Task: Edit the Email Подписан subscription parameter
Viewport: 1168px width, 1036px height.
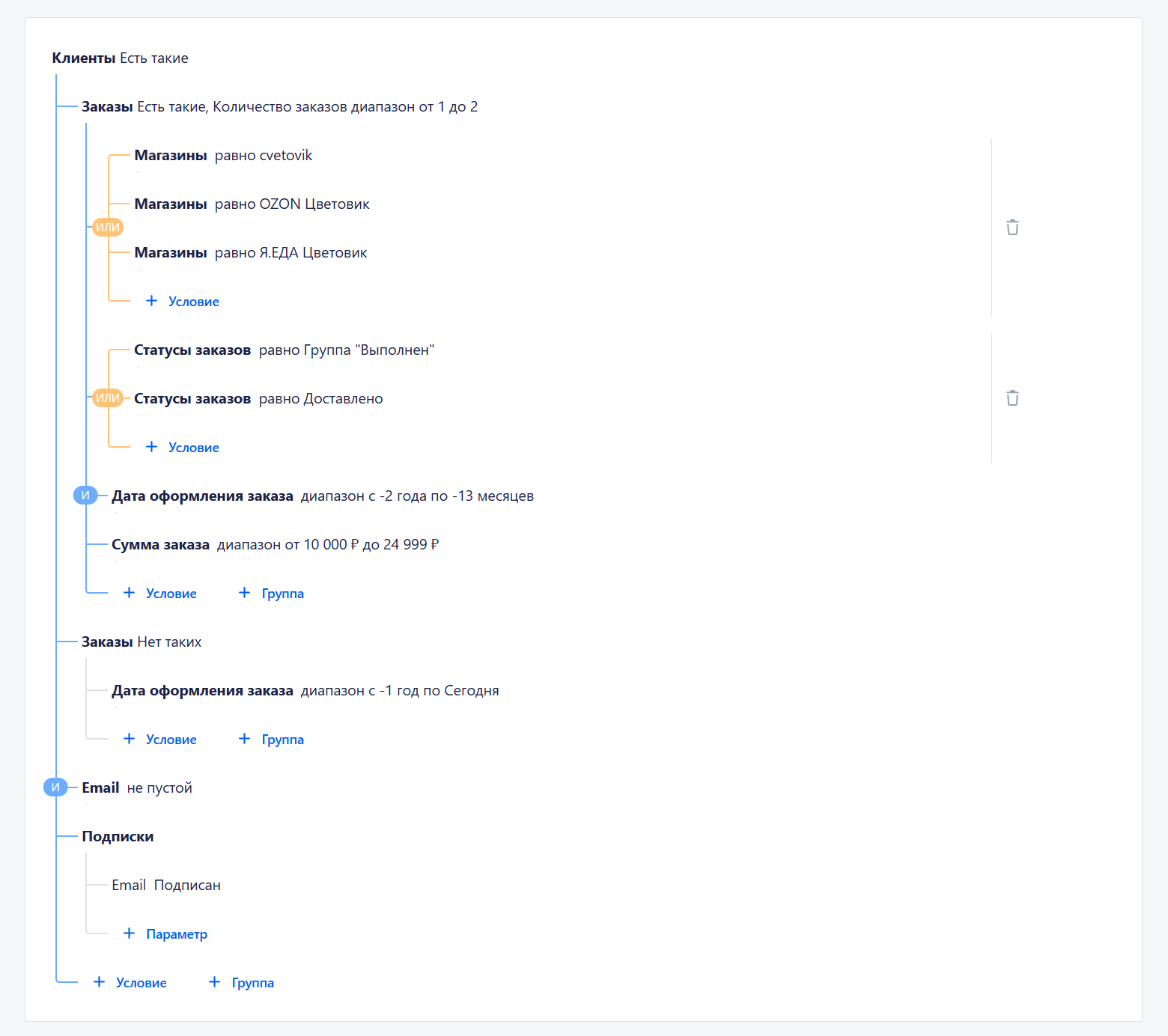Action: pos(166,886)
